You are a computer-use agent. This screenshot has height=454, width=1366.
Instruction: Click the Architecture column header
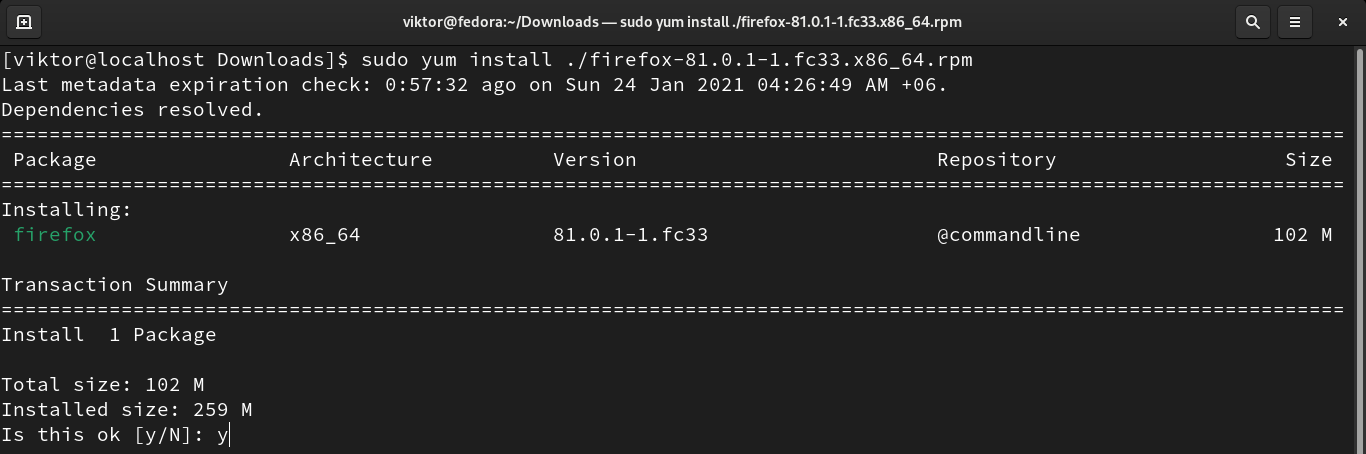(x=360, y=160)
